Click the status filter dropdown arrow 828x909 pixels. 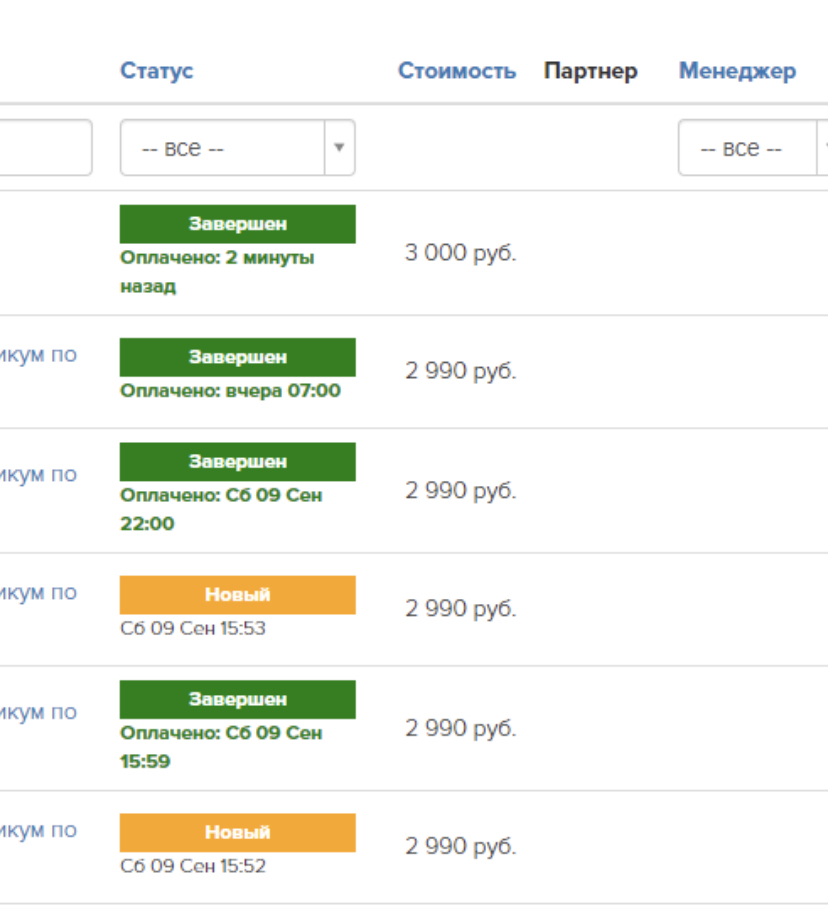[339, 148]
